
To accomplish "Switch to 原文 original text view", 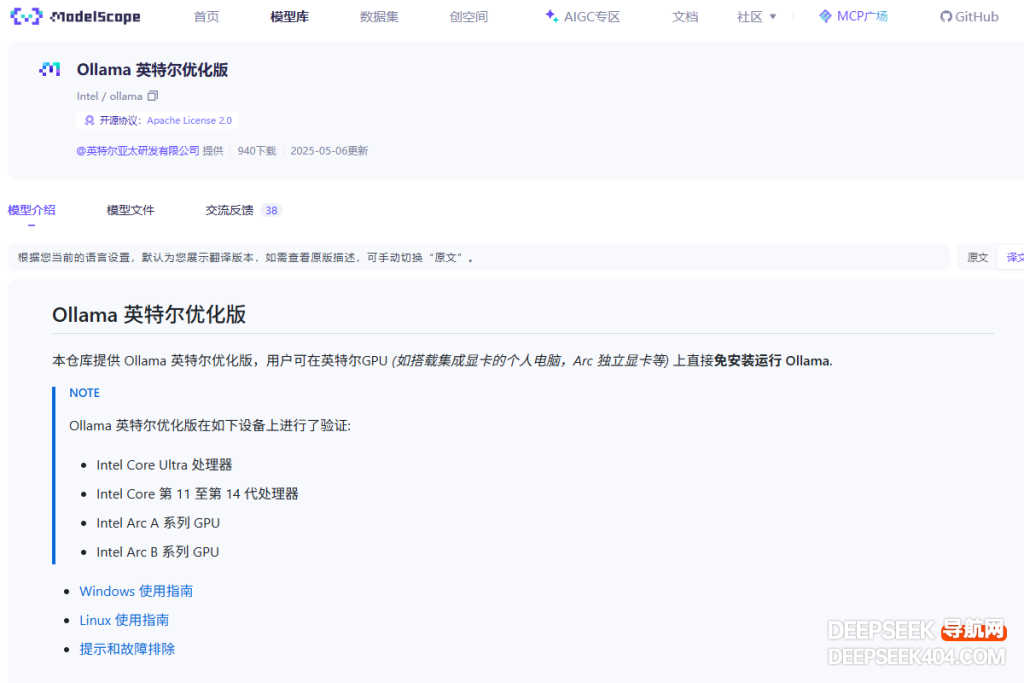I will pyautogui.click(x=976, y=257).
